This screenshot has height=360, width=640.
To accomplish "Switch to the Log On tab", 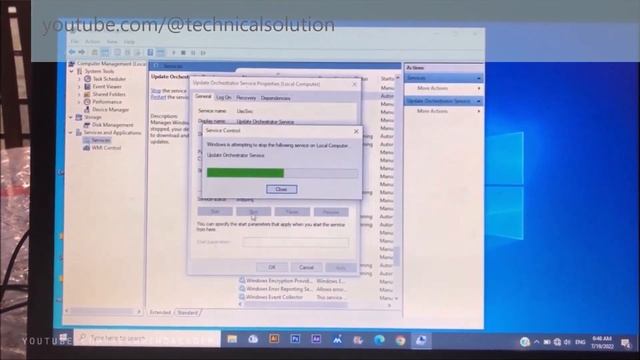I will click(223, 98).
